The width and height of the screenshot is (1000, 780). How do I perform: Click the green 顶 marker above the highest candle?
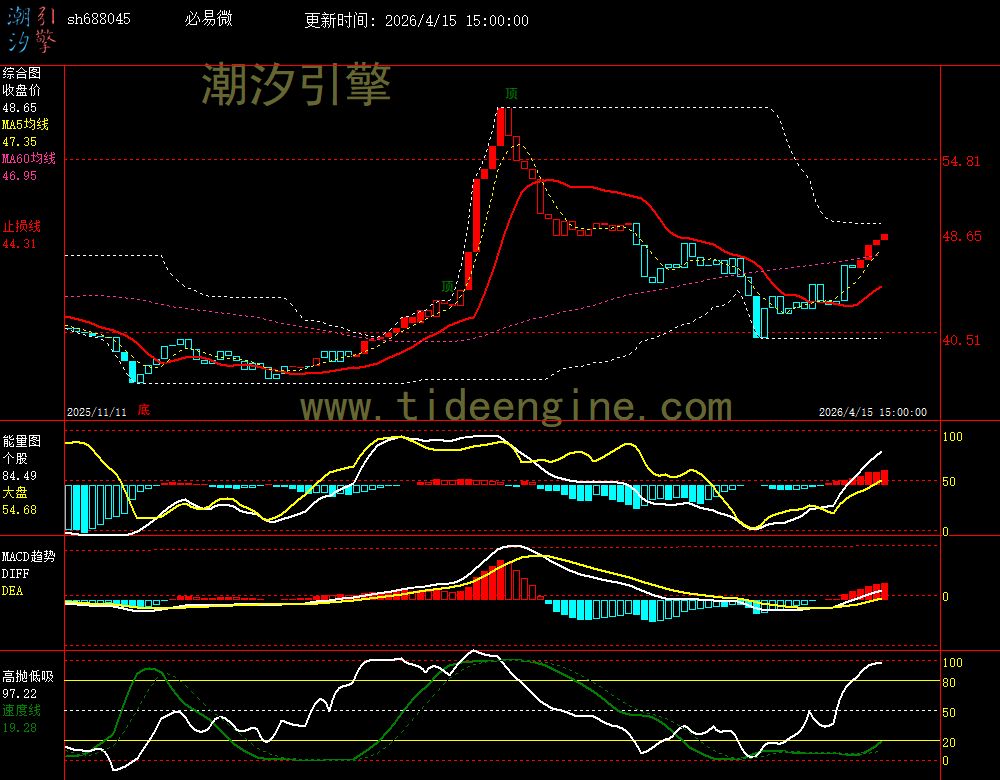pyautogui.click(x=511, y=93)
